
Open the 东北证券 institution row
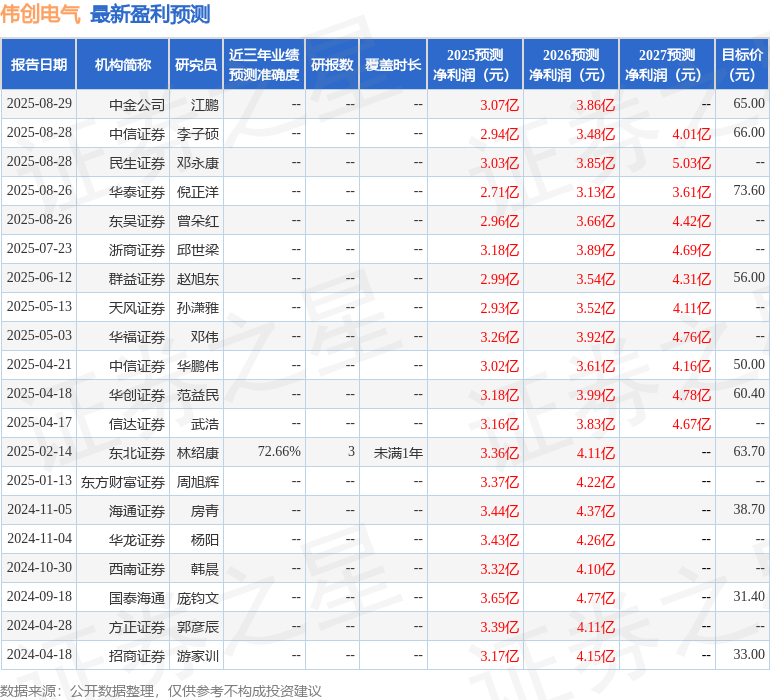tap(137, 453)
